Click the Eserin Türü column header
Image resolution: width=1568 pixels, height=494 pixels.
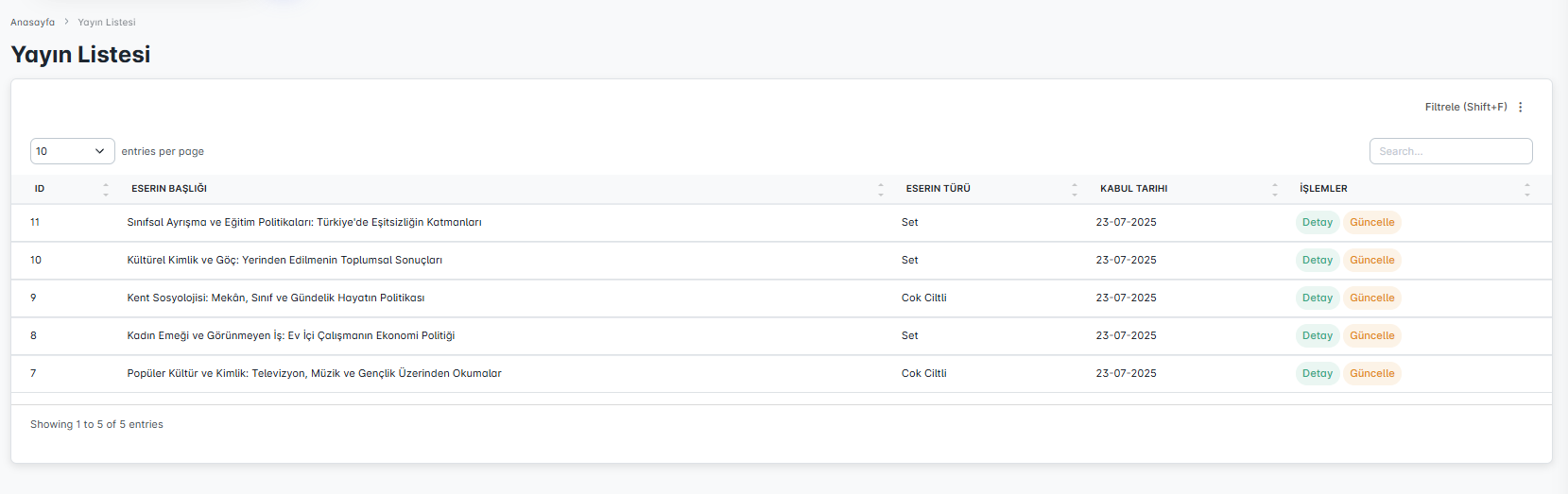pos(938,189)
